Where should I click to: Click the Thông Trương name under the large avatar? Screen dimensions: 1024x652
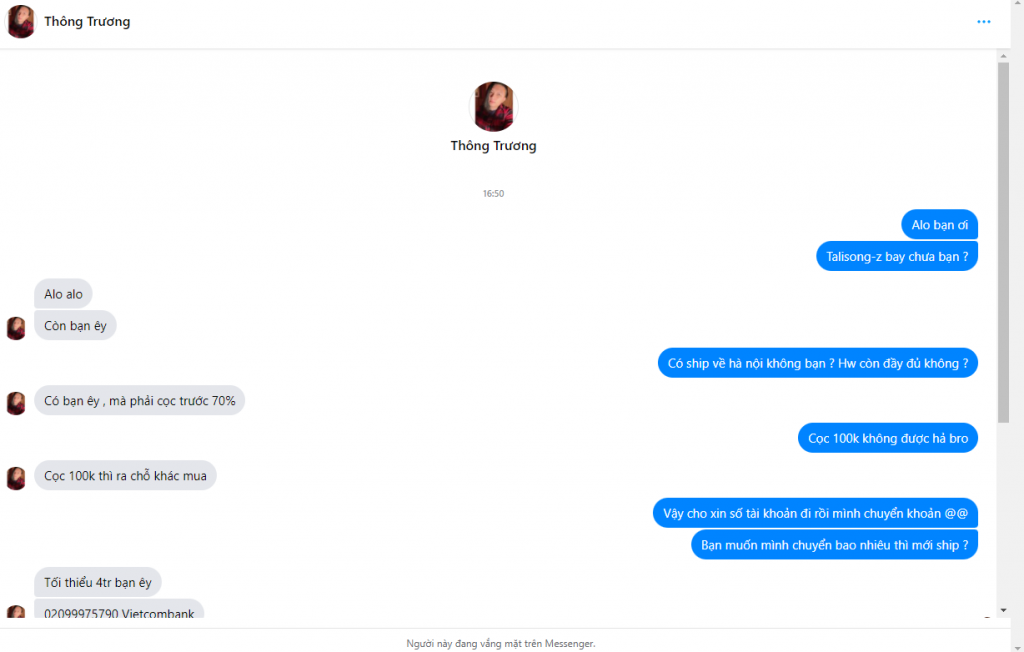494,146
